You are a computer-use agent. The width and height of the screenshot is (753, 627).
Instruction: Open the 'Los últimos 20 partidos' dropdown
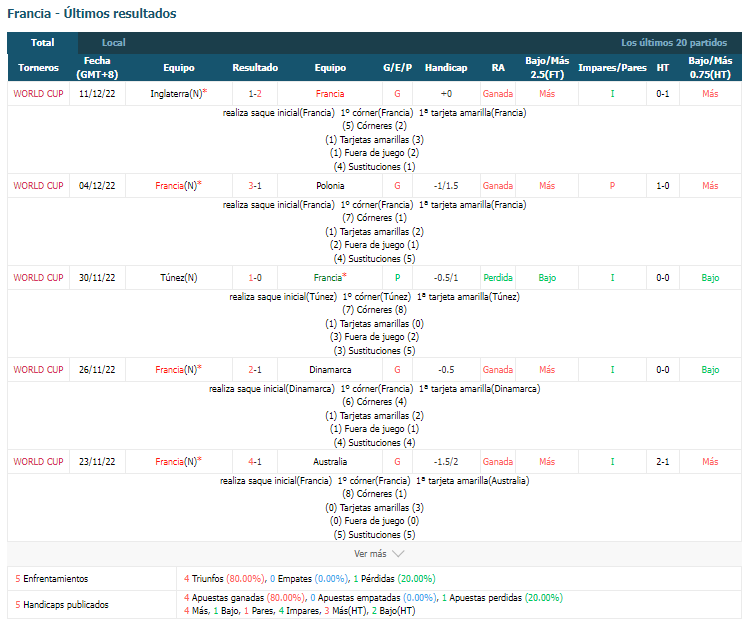point(674,43)
